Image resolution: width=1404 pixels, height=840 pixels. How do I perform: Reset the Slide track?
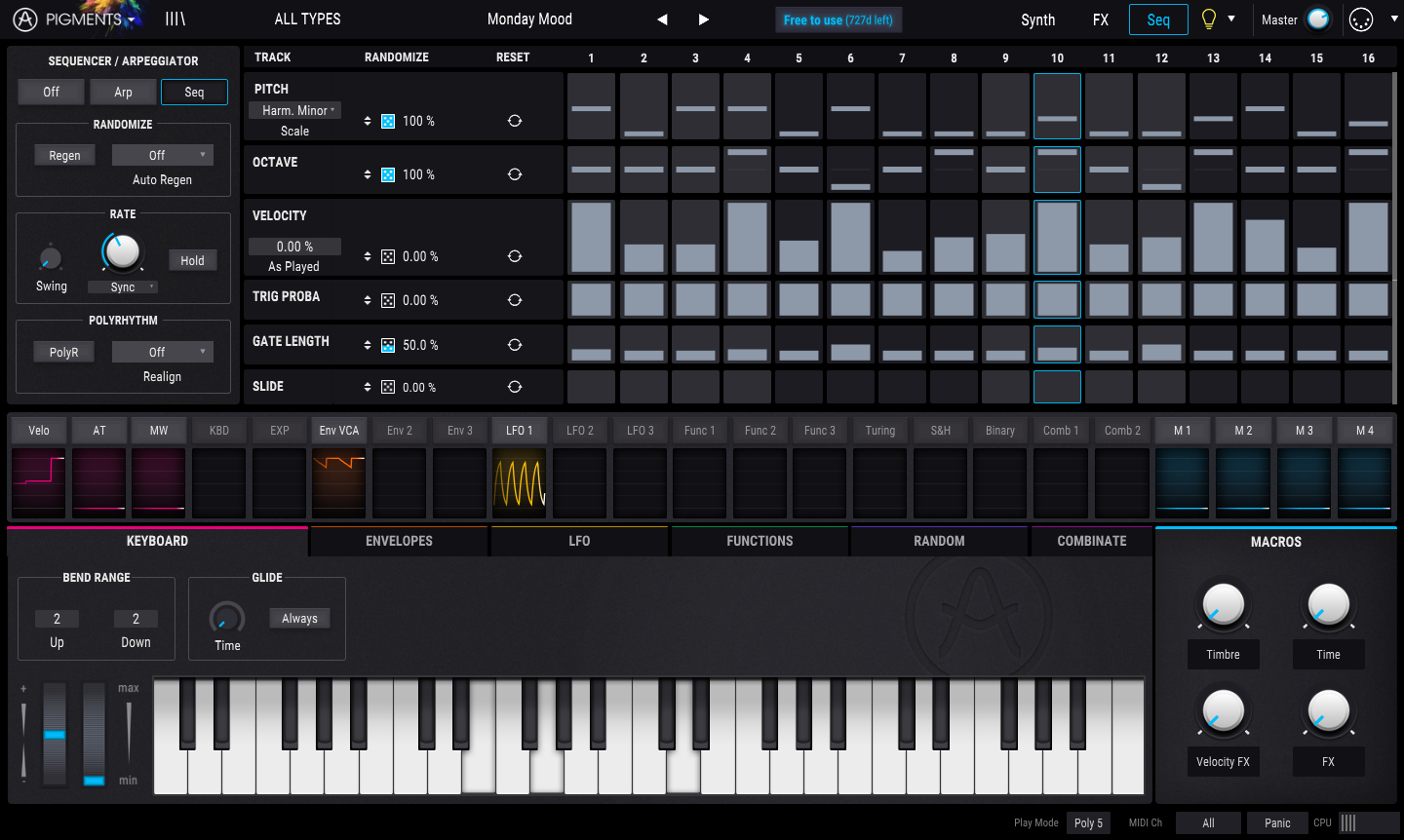(x=515, y=387)
